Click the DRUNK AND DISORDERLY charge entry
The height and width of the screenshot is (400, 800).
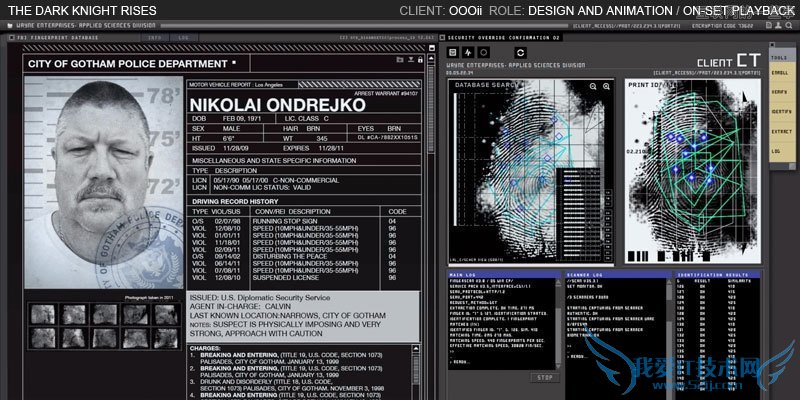click(291, 385)
